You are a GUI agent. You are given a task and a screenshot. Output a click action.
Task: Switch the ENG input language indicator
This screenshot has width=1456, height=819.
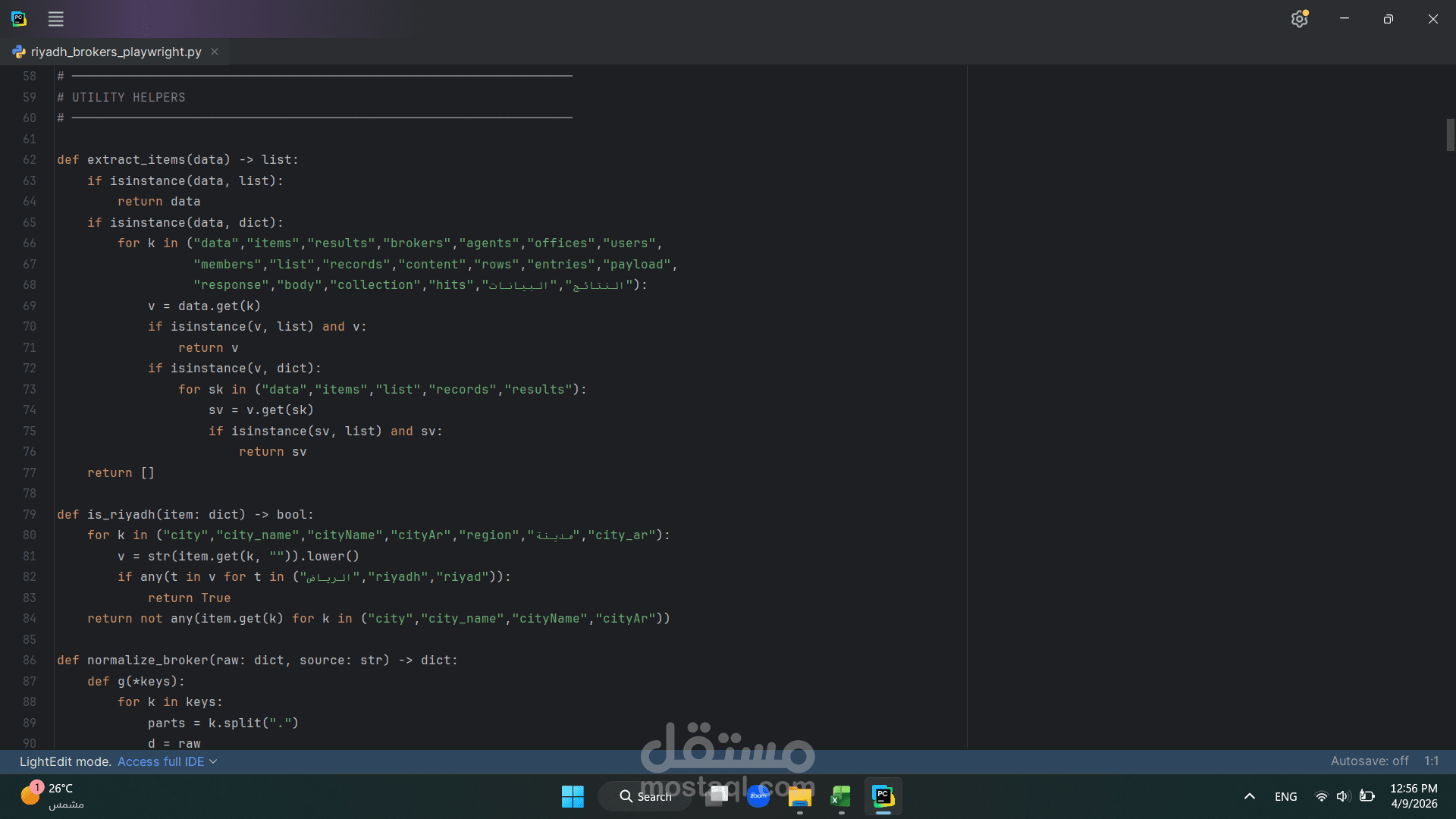point(1285,796)
